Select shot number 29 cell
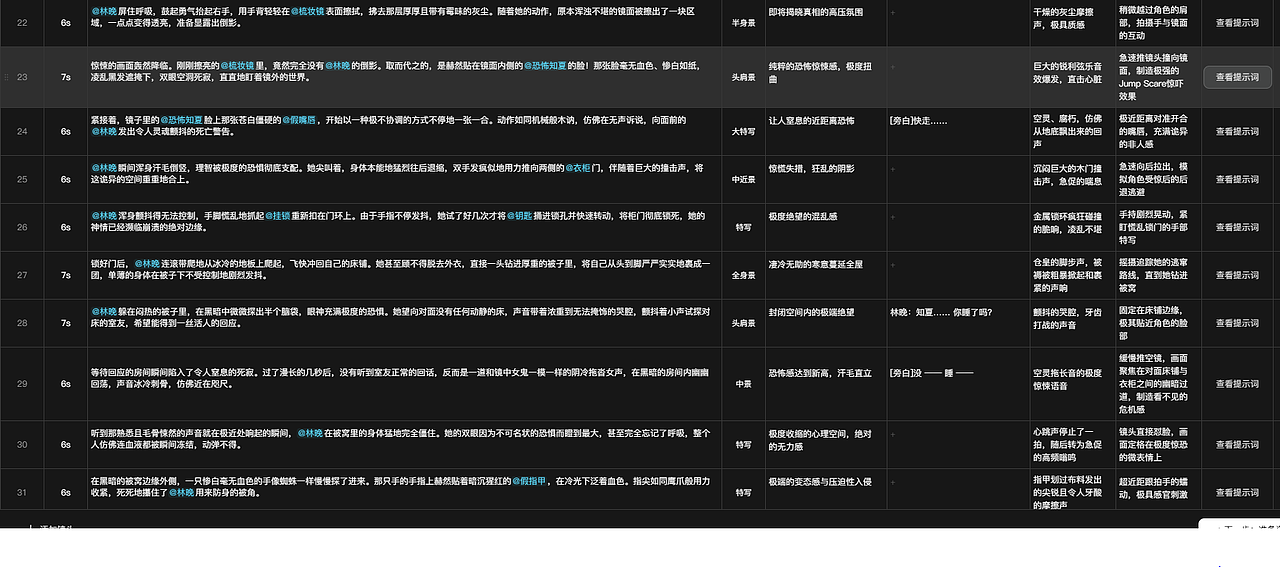Screen dimensions: 1280x567 pyautogui.click(x=22, y=383)
